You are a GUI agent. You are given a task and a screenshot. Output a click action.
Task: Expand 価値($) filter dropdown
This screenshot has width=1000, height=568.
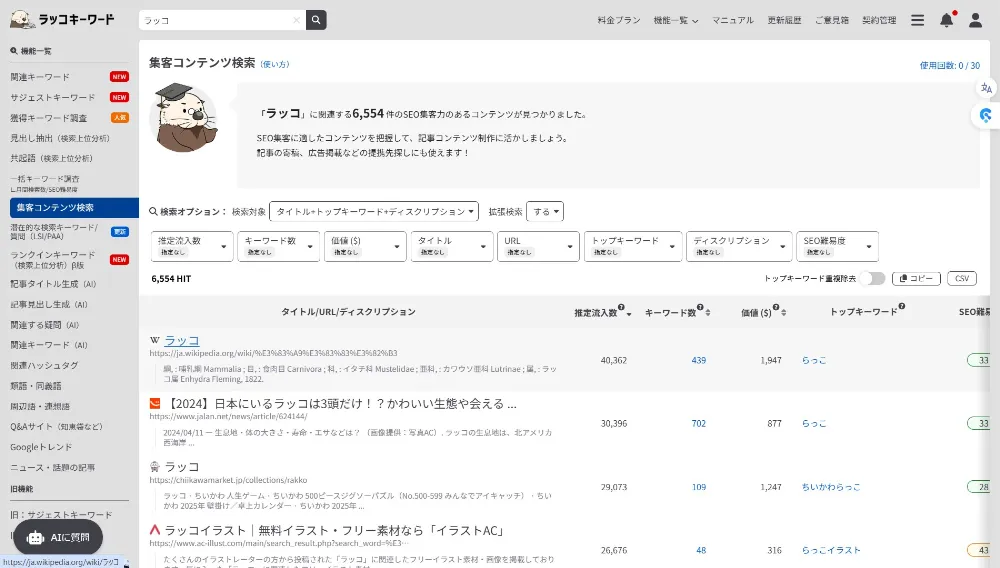(365, 246)
